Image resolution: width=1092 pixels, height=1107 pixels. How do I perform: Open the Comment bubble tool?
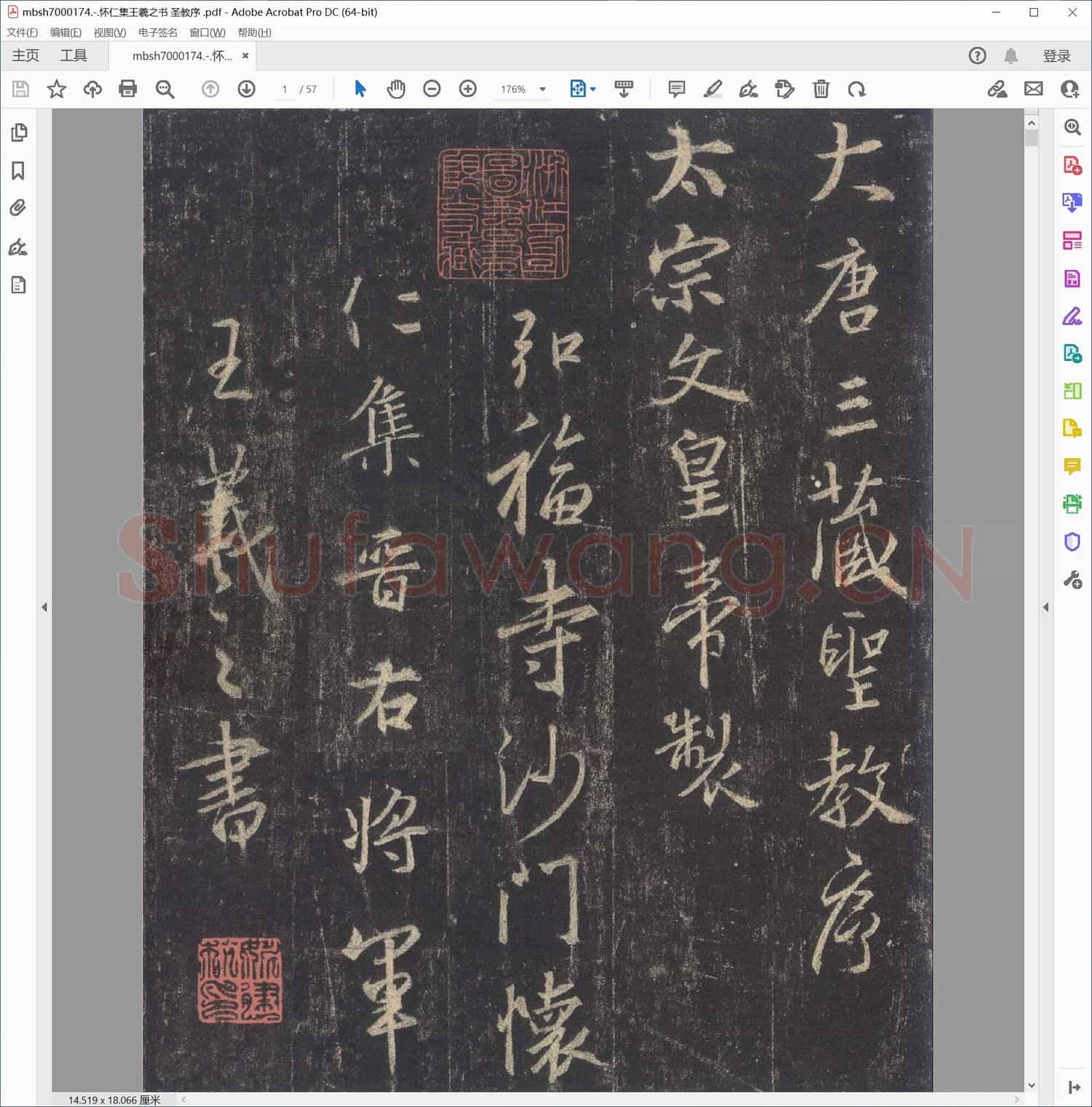(676, 89)
